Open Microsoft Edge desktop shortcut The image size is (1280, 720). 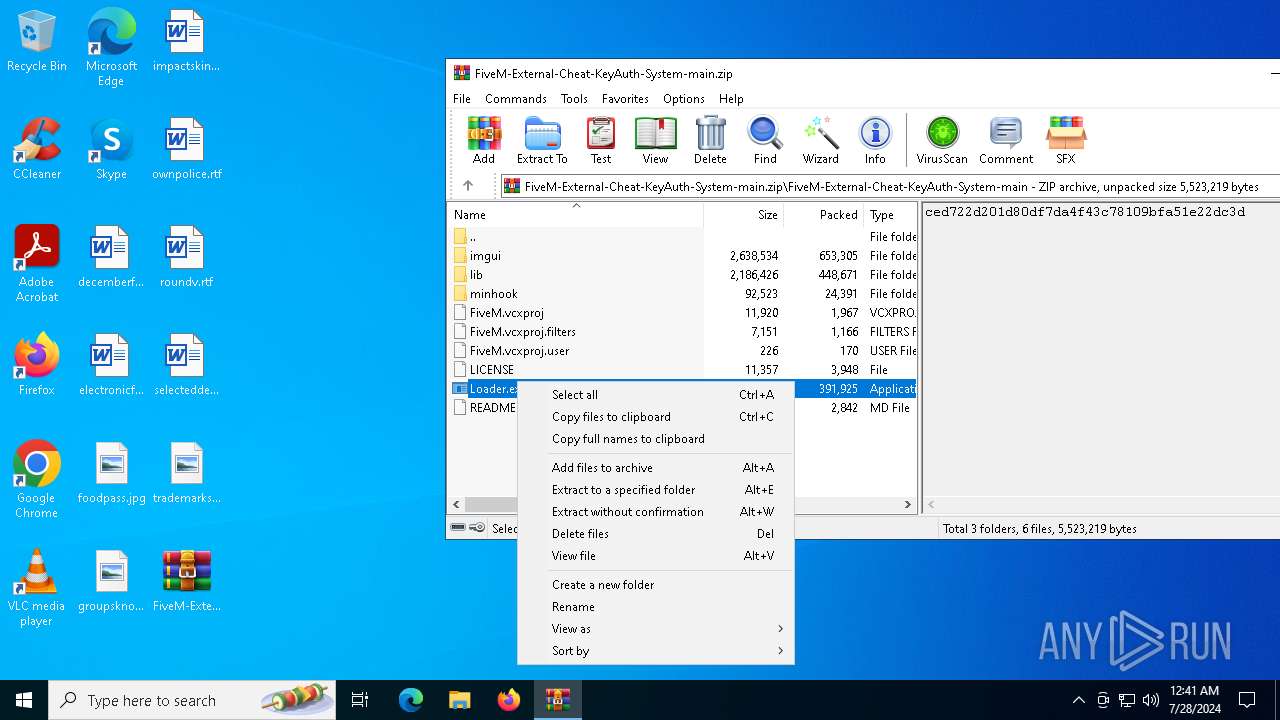pyautogui.click(x=111, y=48)
